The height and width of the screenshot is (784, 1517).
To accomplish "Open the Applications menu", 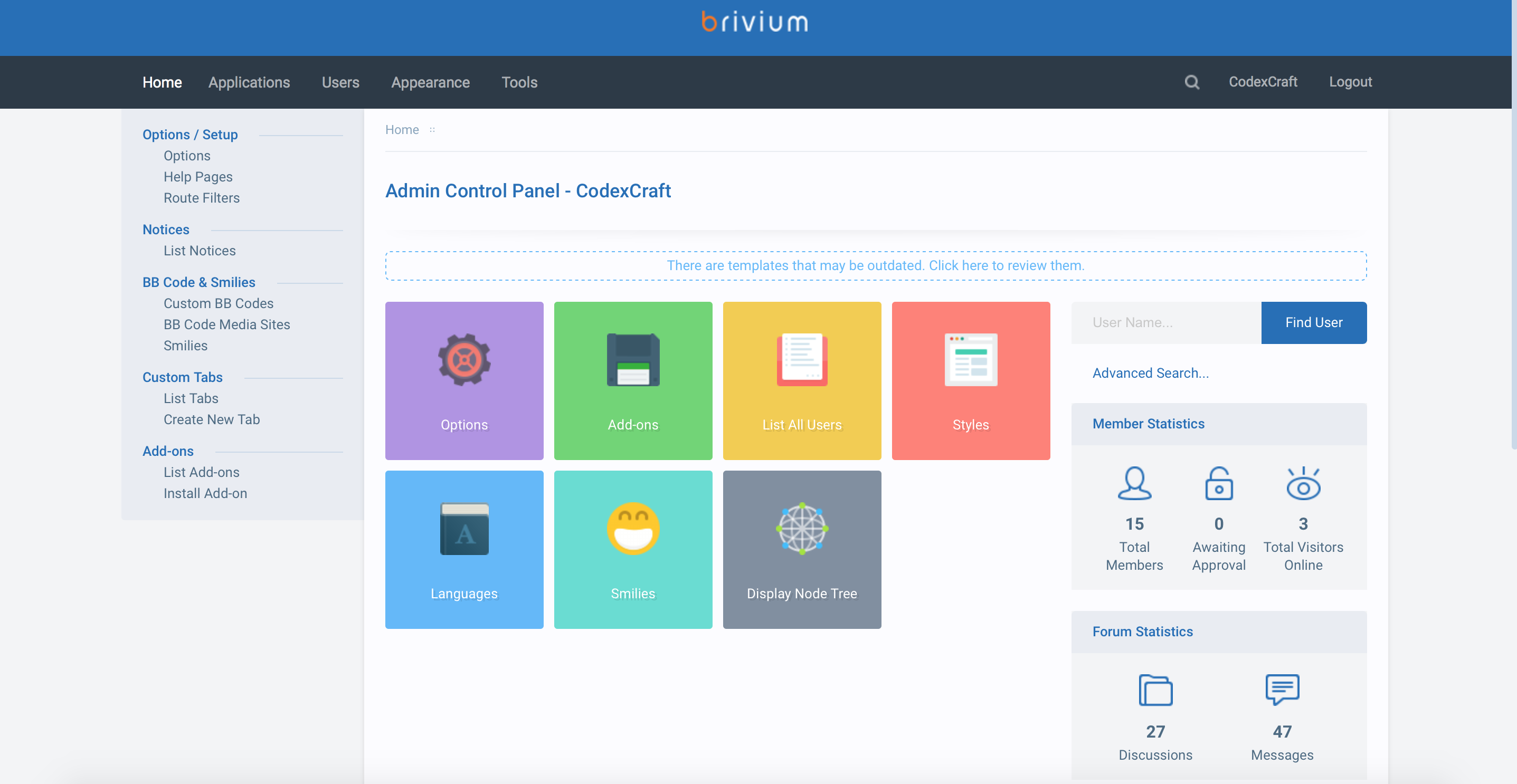I will pyautogui.click(x=249, y=82).
